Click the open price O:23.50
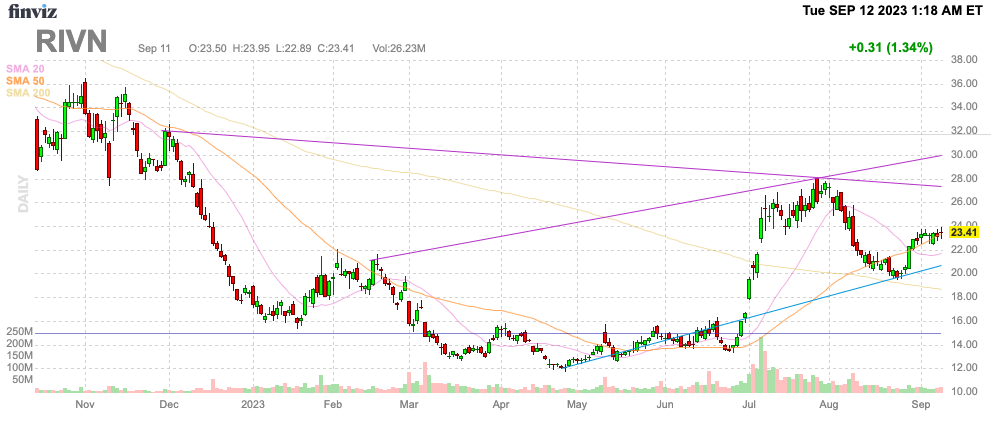 [209, 48]
